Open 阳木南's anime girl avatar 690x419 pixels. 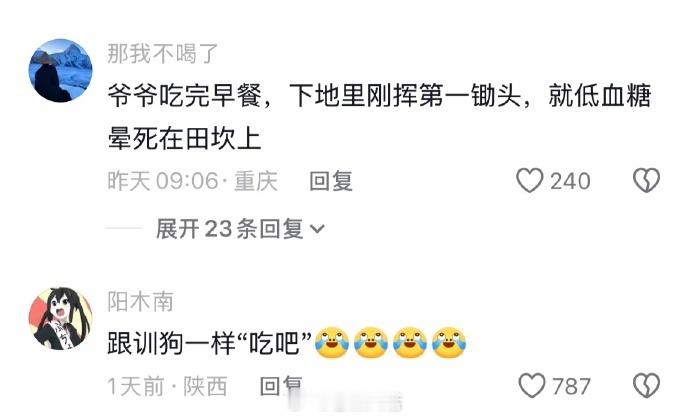click(61, 319)
